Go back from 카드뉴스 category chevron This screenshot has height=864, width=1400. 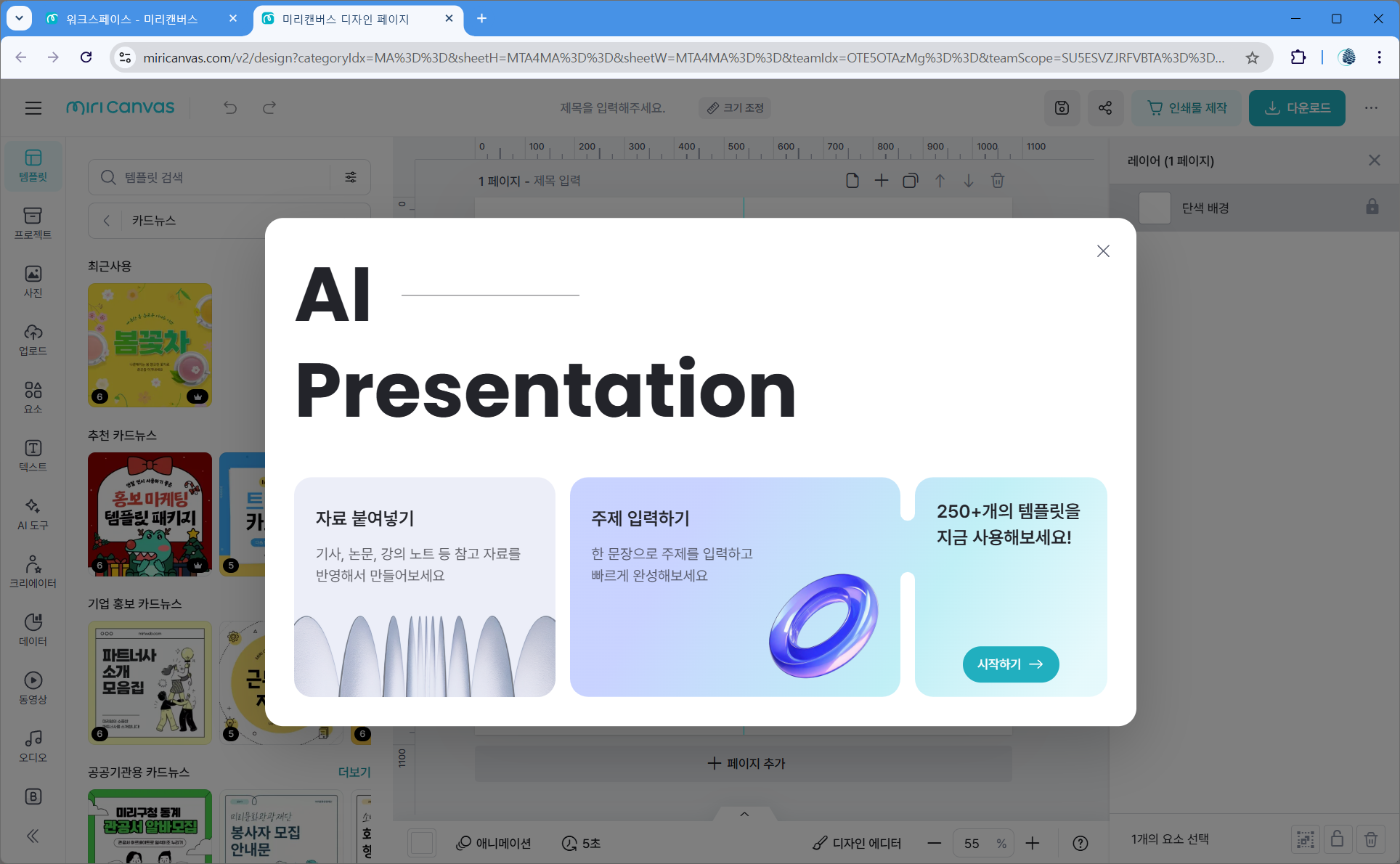107,220
